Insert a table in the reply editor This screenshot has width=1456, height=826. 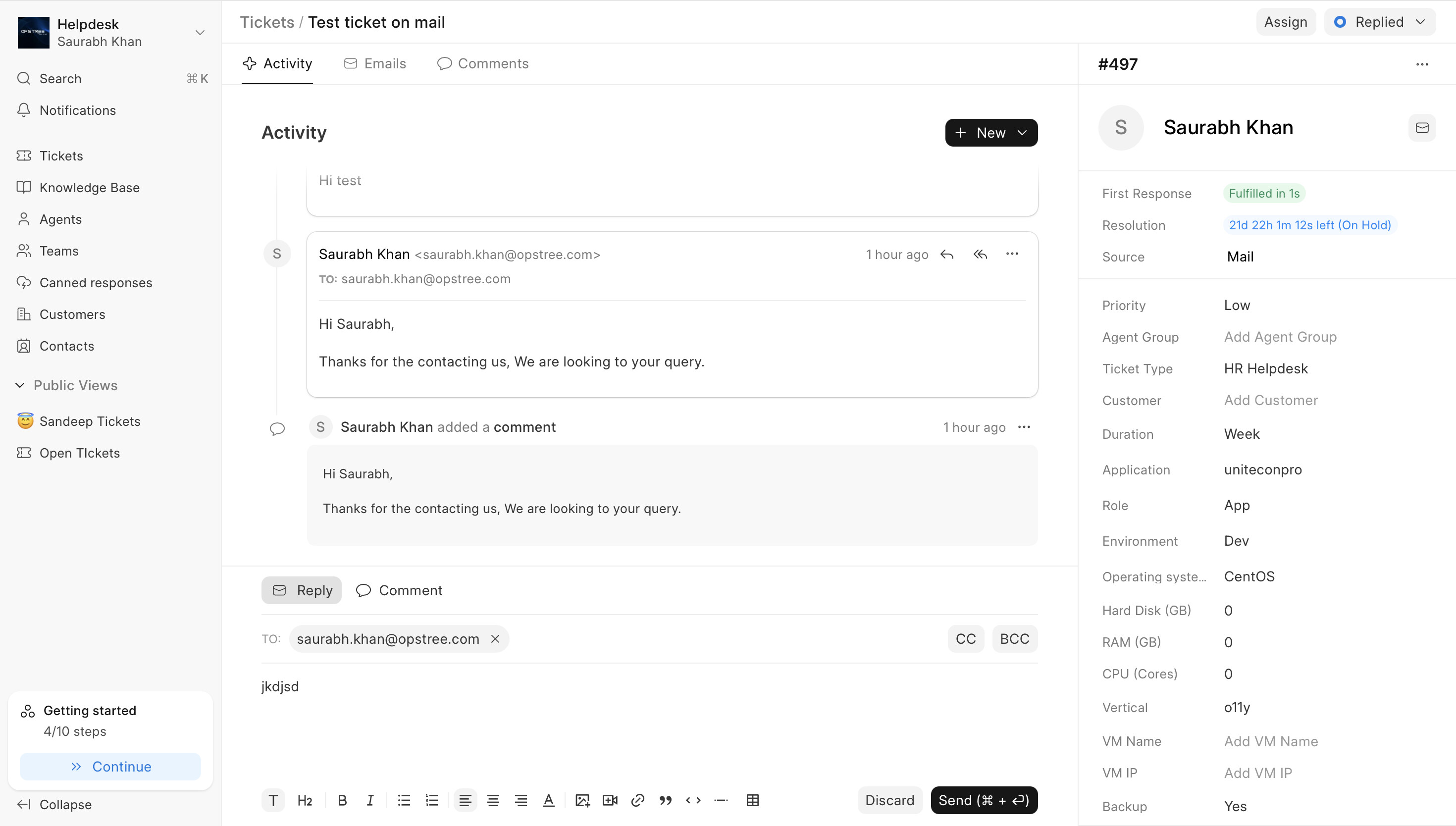click(x=752, y=800)
